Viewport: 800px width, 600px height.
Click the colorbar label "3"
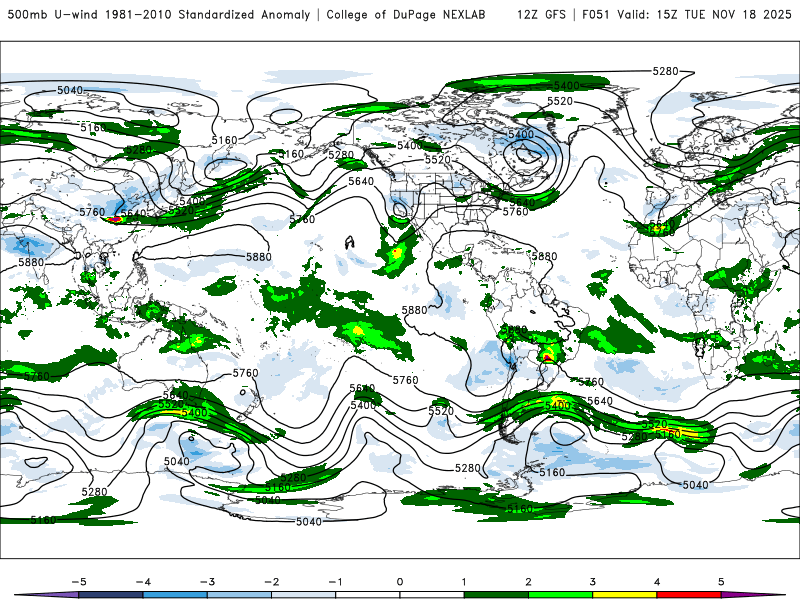[x=592, y=582]
